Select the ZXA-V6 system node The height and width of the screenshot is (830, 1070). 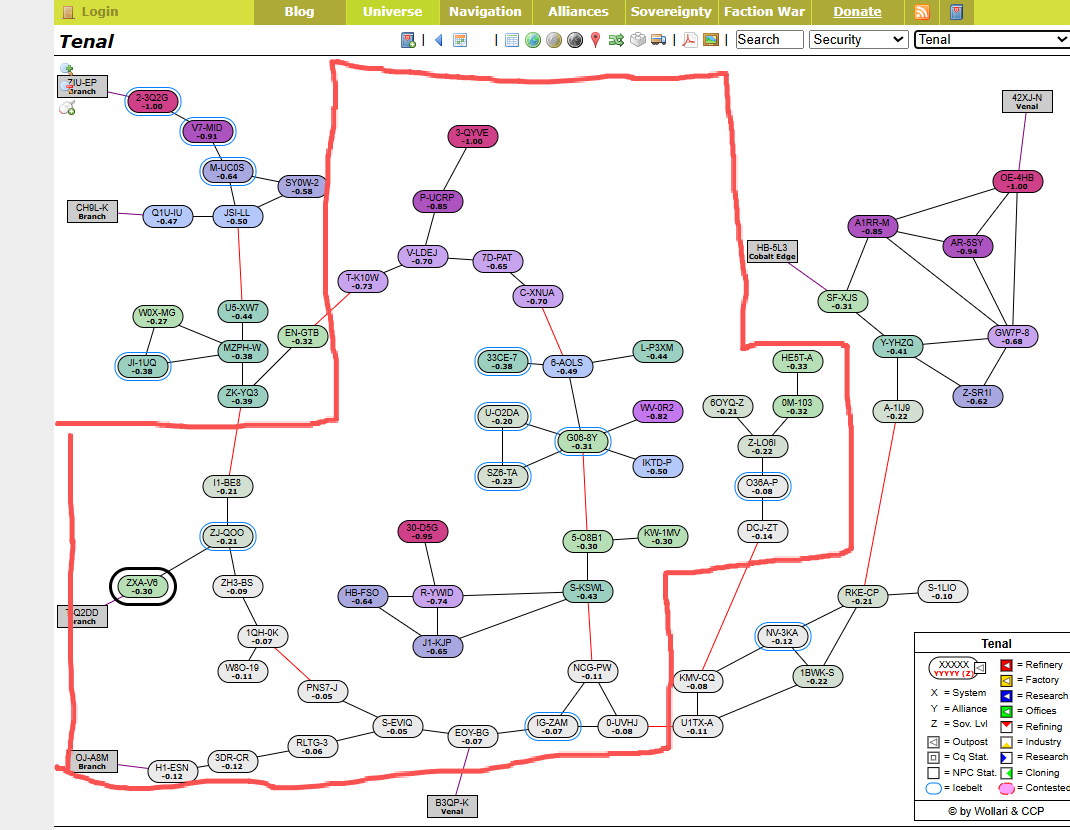point(141,585)
